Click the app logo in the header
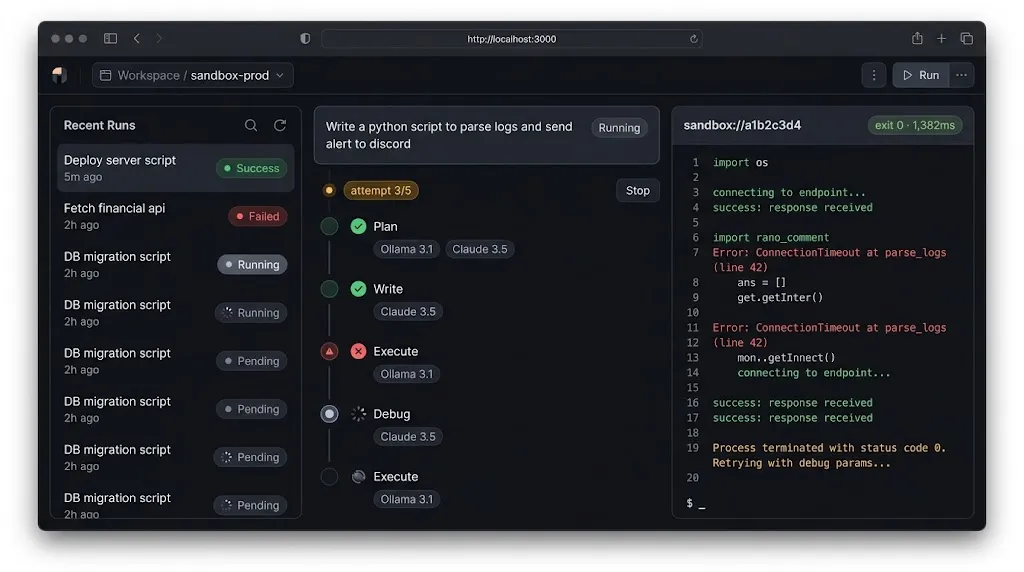The height and width of the screenshot is (572, 1024). 59,75
